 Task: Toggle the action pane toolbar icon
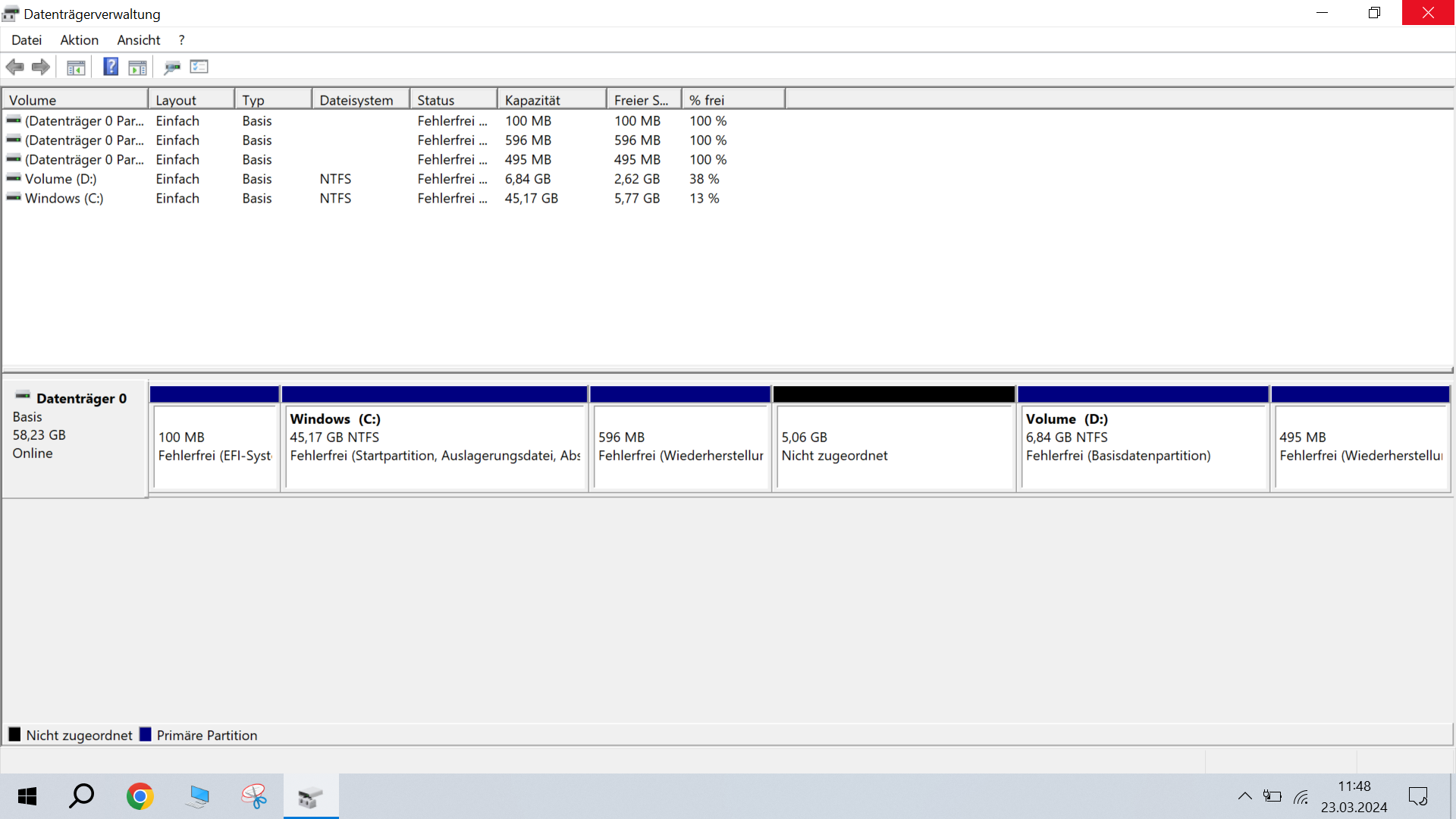coord(137,67)
